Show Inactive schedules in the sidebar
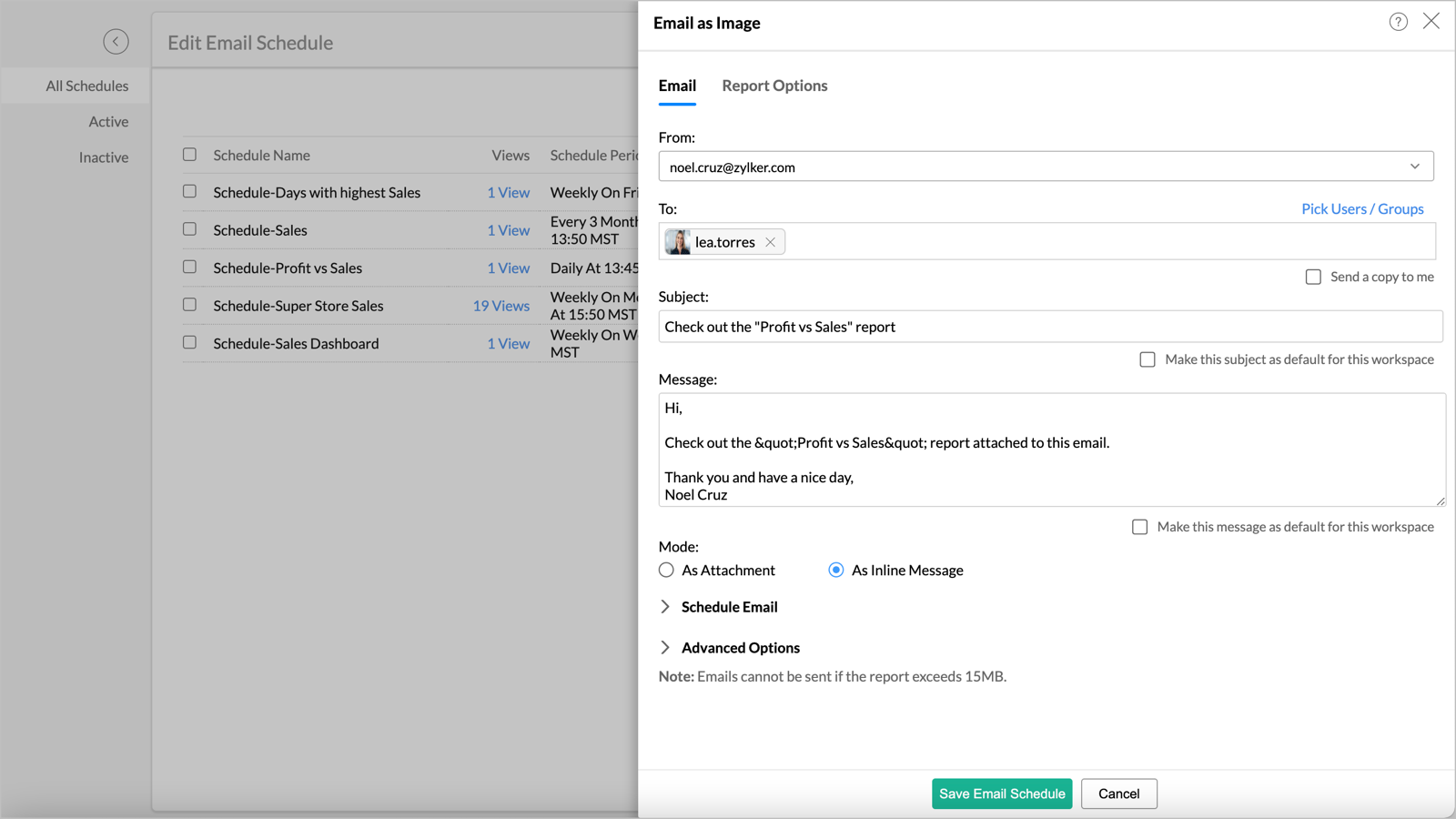 [x=104, y=157]
